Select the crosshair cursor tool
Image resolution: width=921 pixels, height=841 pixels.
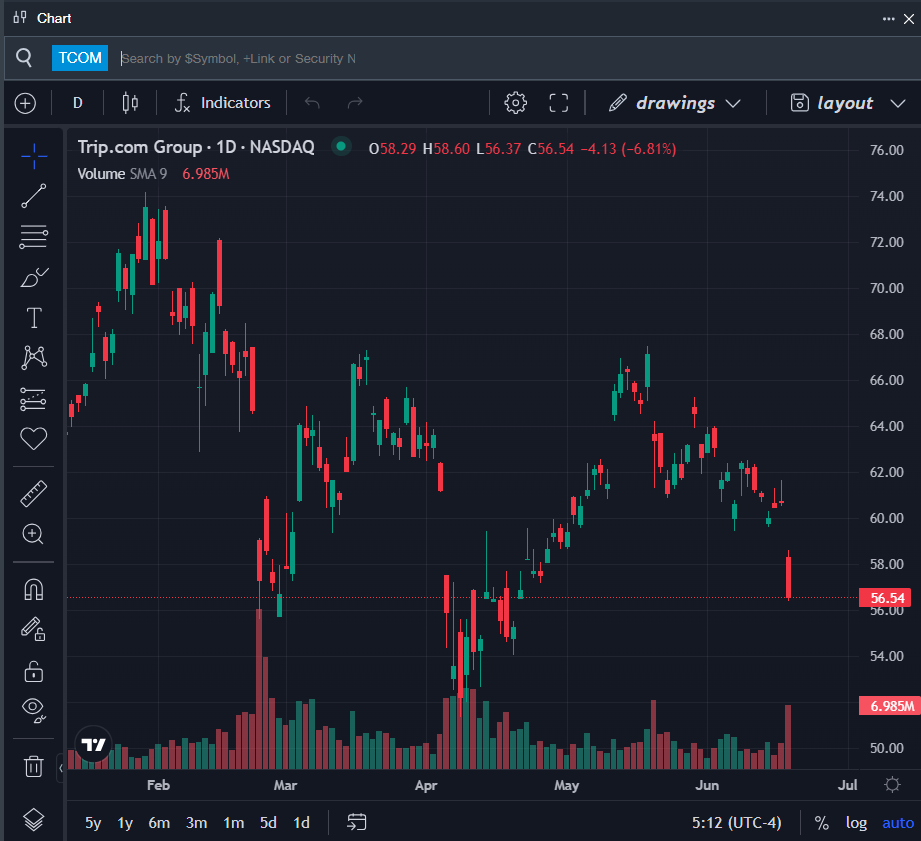[x=33, y=156]
